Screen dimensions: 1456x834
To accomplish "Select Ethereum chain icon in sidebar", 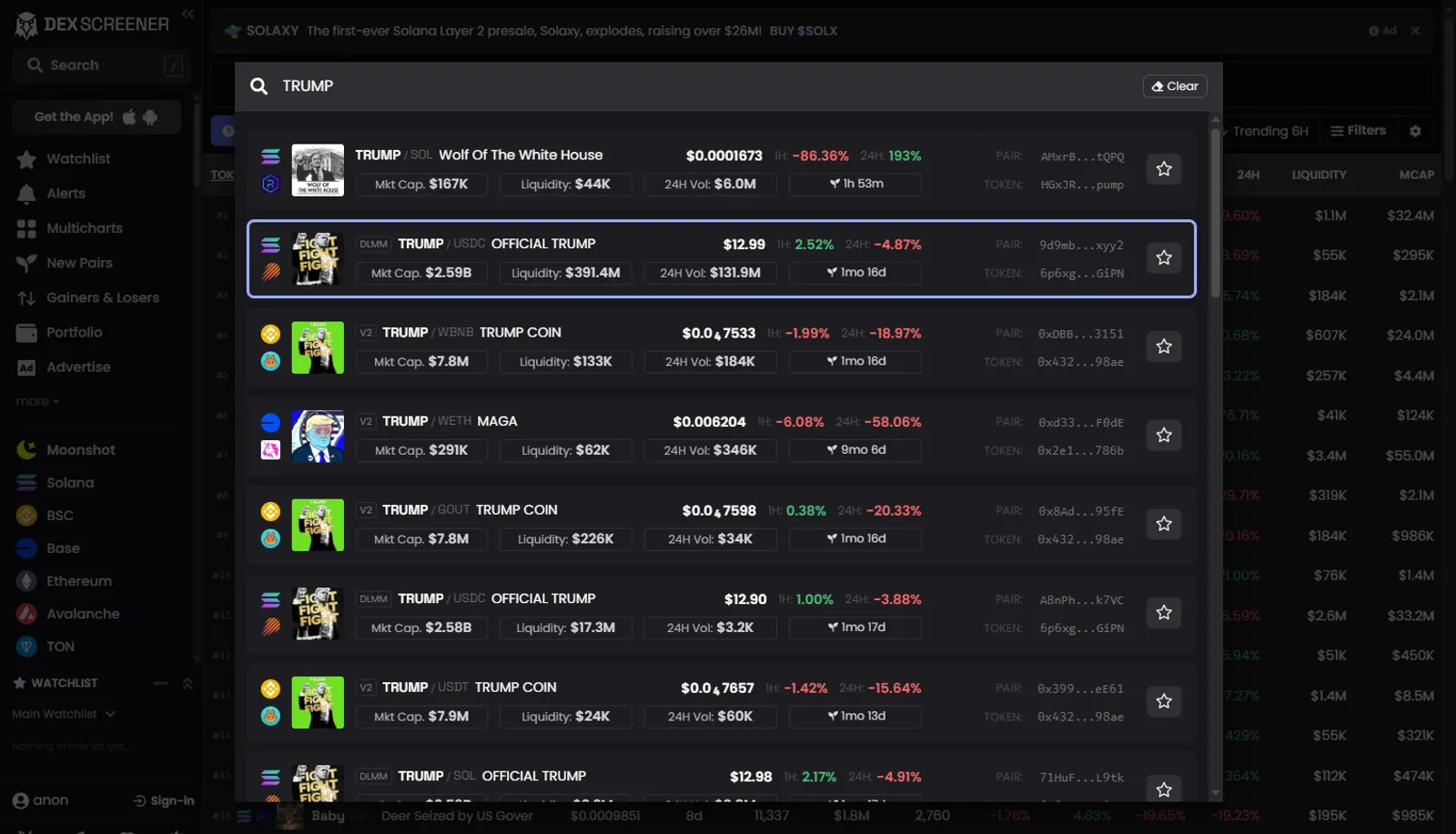I will tap(26, 581).
